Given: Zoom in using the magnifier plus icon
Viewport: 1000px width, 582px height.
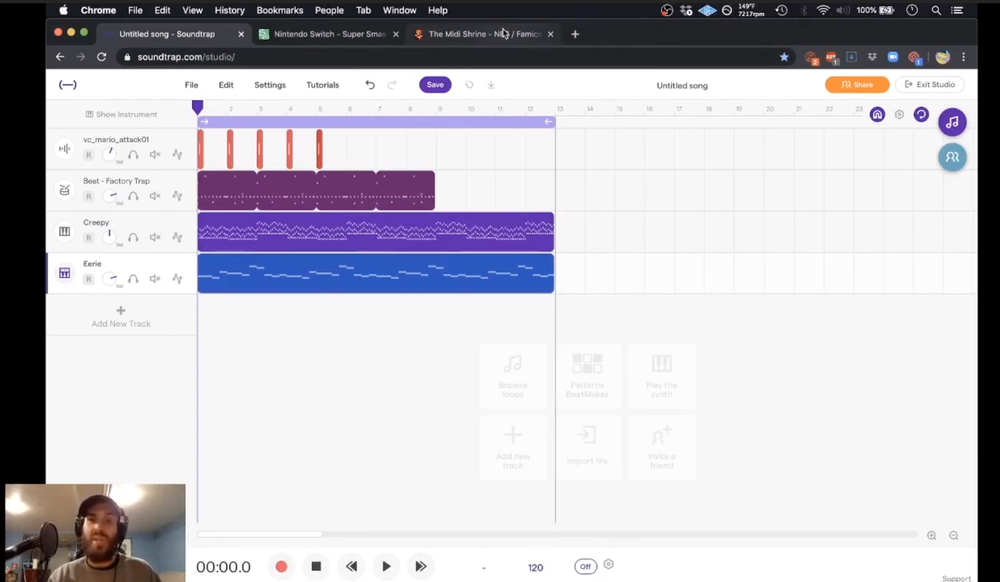Looking at the screenshot, I should click(x=931, y=535).
